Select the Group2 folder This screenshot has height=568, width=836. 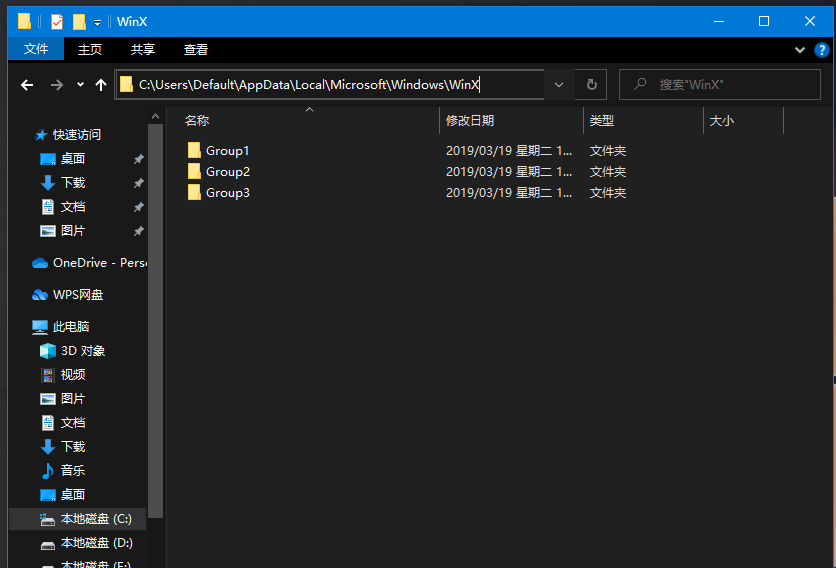[228, 172]
